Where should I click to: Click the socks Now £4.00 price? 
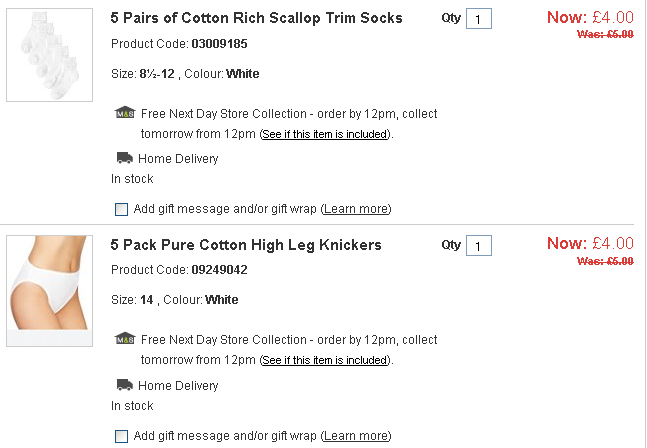pos(590,17)
